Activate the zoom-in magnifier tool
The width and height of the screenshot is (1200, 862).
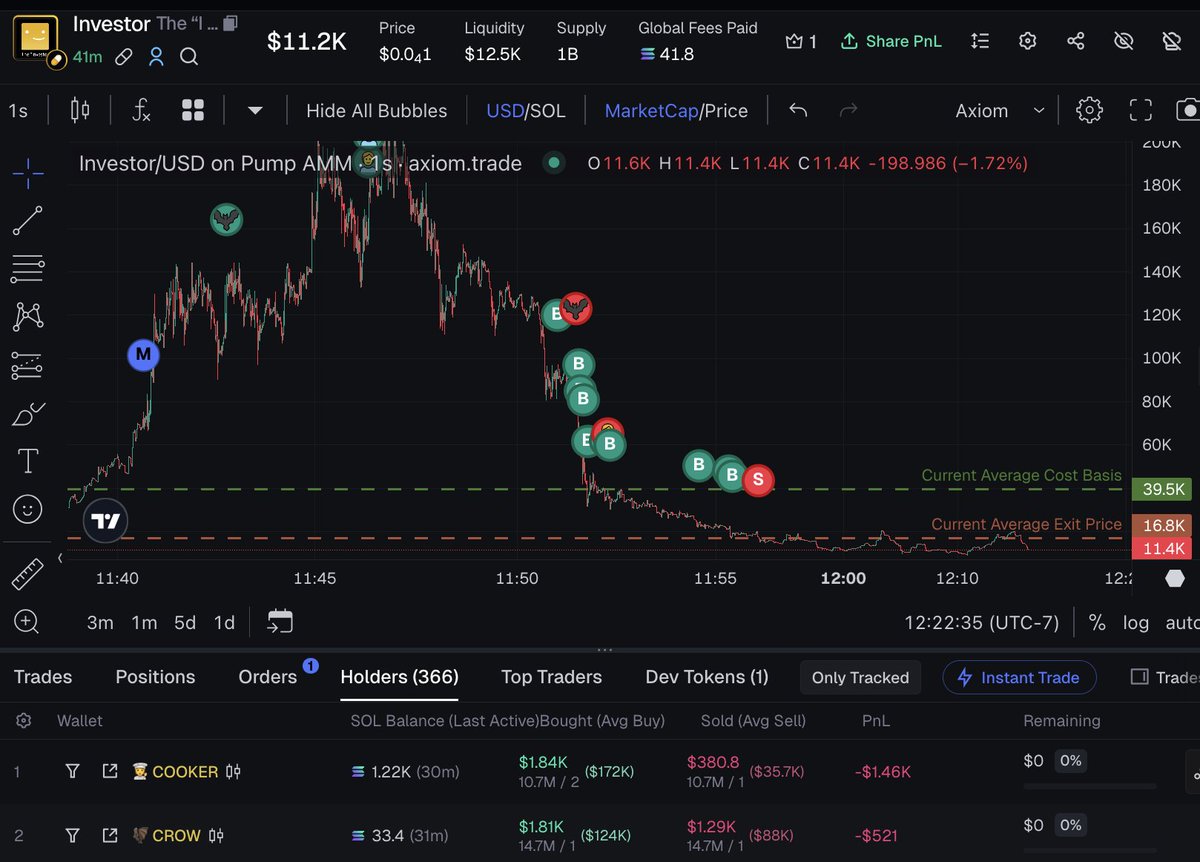click(x=28, y=622)
